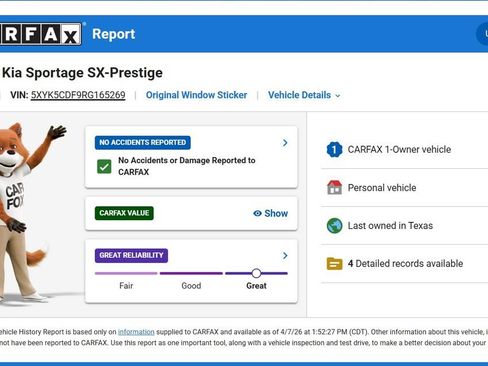Viewport: 488px width, 366px height.
Task: Click the Report header text
Action: [114, 34]
